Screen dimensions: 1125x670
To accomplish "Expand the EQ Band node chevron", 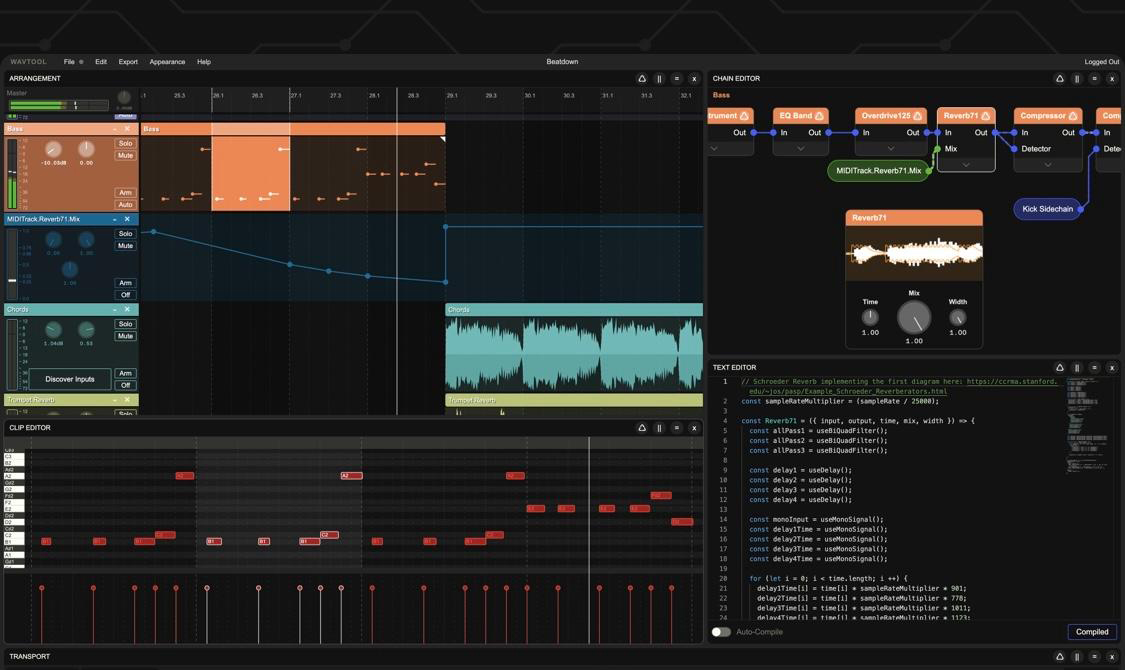I will [x=801, y=148].
